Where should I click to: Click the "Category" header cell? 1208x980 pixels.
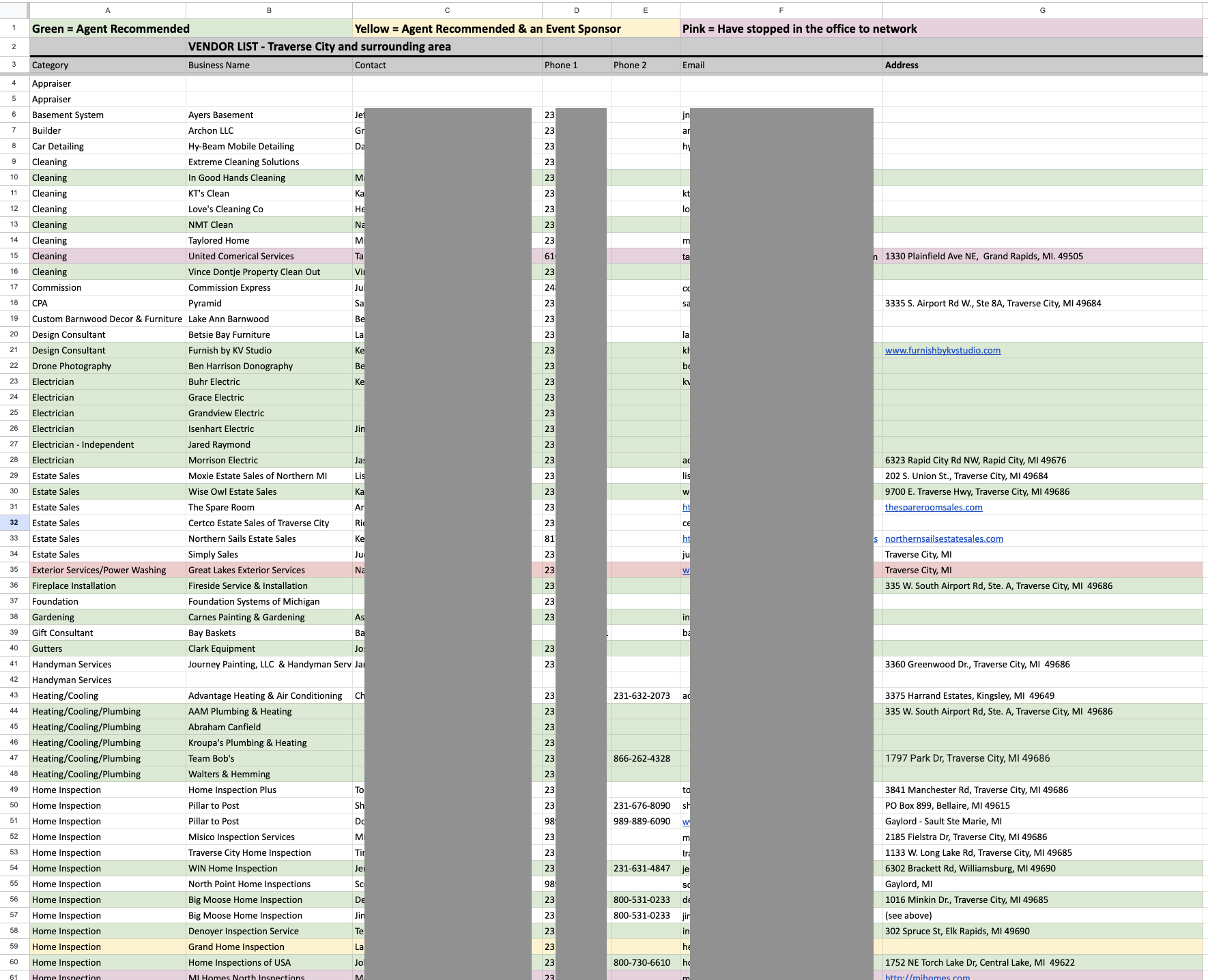[x=108, y=65]
